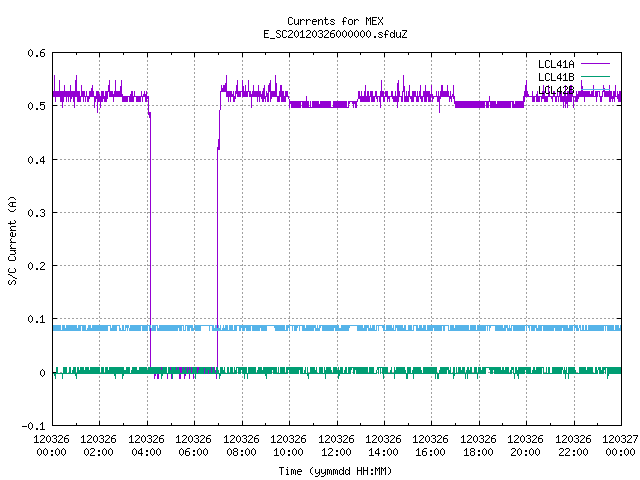Click the -0.1 y-axis tick label

(33, 426)
